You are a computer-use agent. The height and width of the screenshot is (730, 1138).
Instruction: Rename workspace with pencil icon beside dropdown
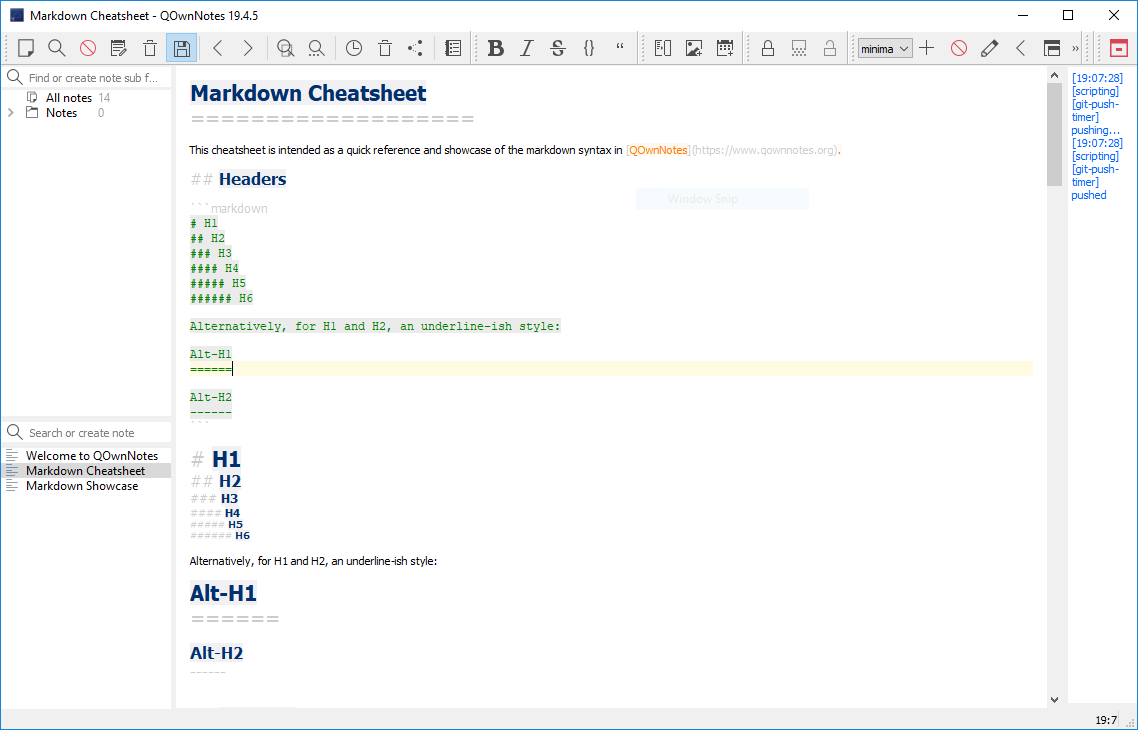[989, 49]
